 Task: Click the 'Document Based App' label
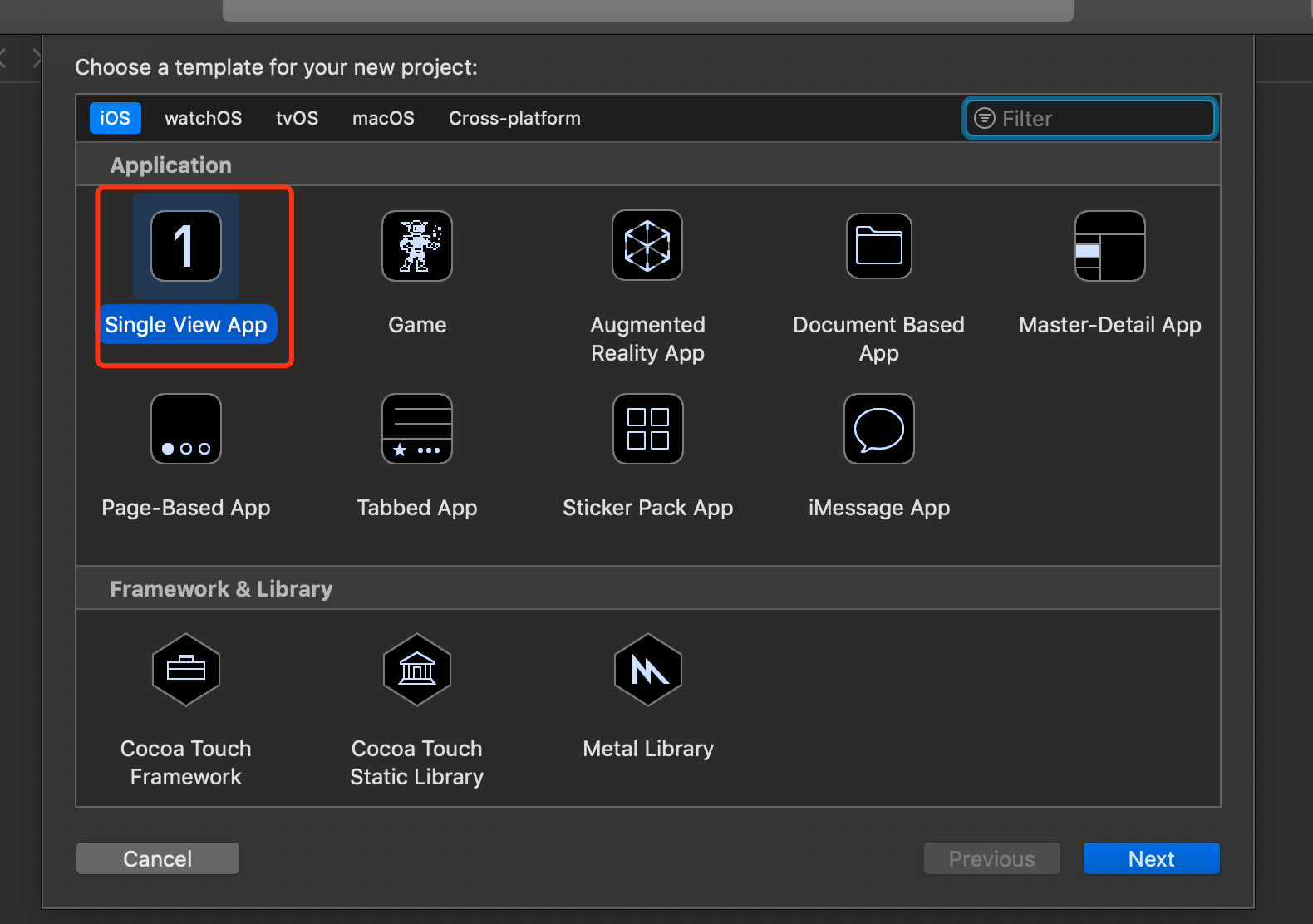tap(879, 339)
